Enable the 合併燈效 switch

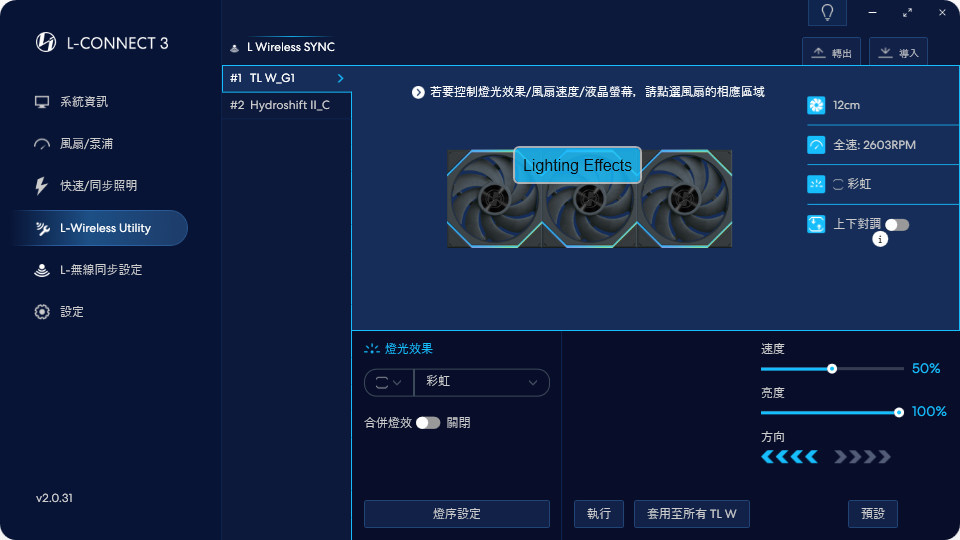tap(428, 423)
